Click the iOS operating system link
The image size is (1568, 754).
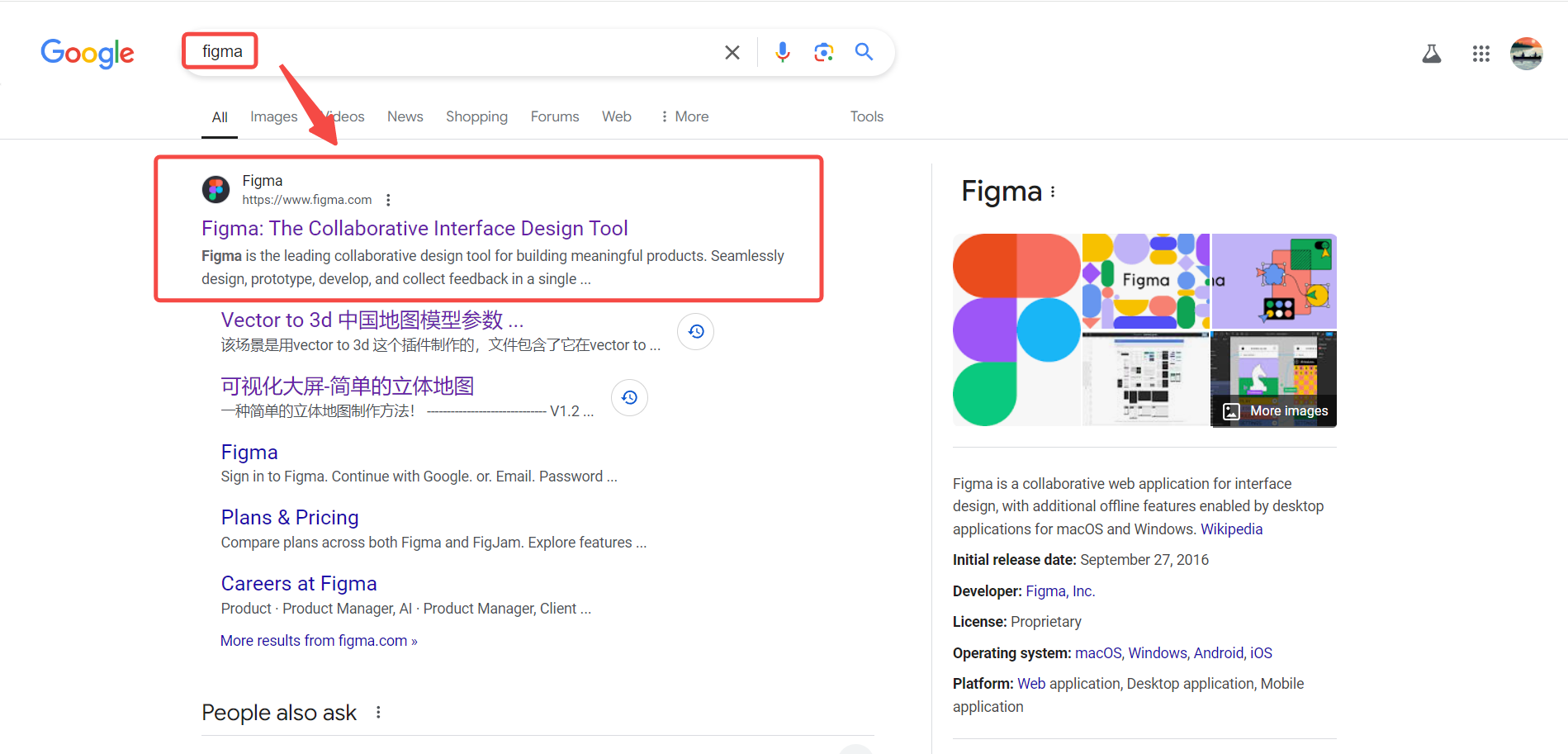pyautogui.click(x=1261, y=653)
